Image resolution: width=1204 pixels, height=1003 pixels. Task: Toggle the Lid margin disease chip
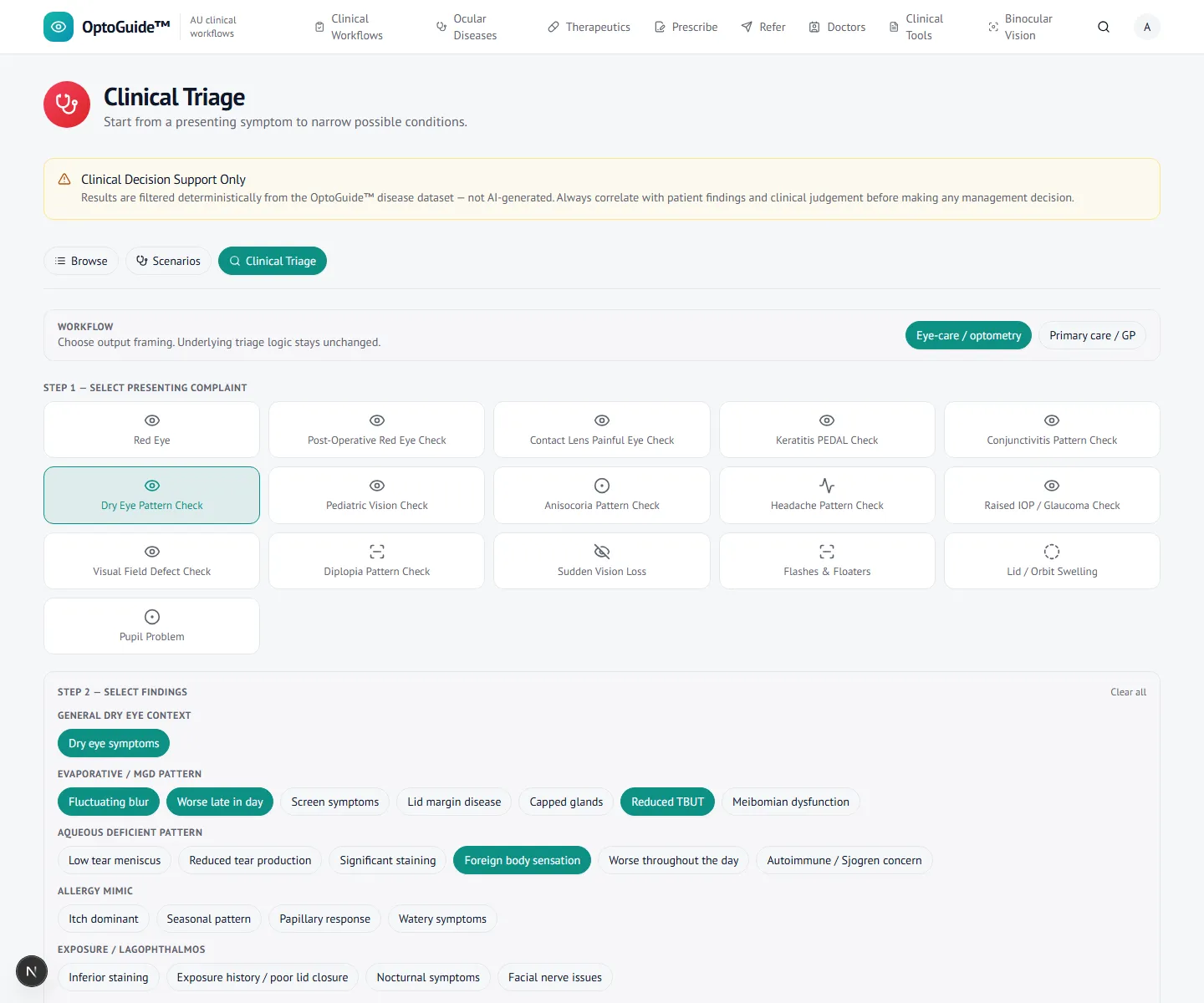pos(454,802)
